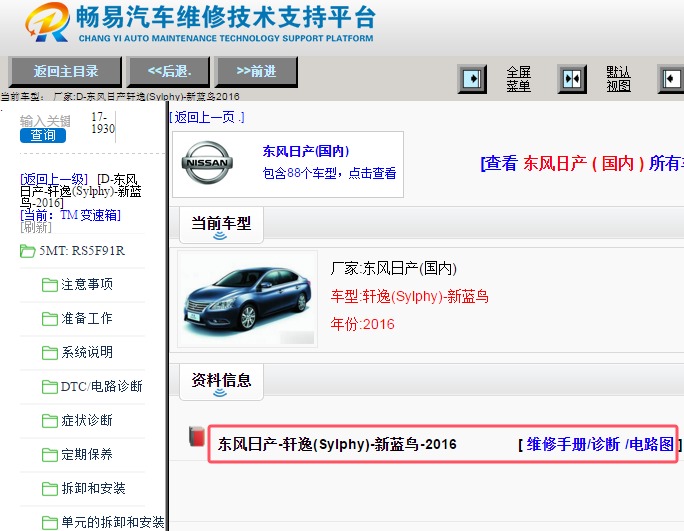Collapse the 资料信息 section header
The image size is (684, 531).
pos(221,381)
